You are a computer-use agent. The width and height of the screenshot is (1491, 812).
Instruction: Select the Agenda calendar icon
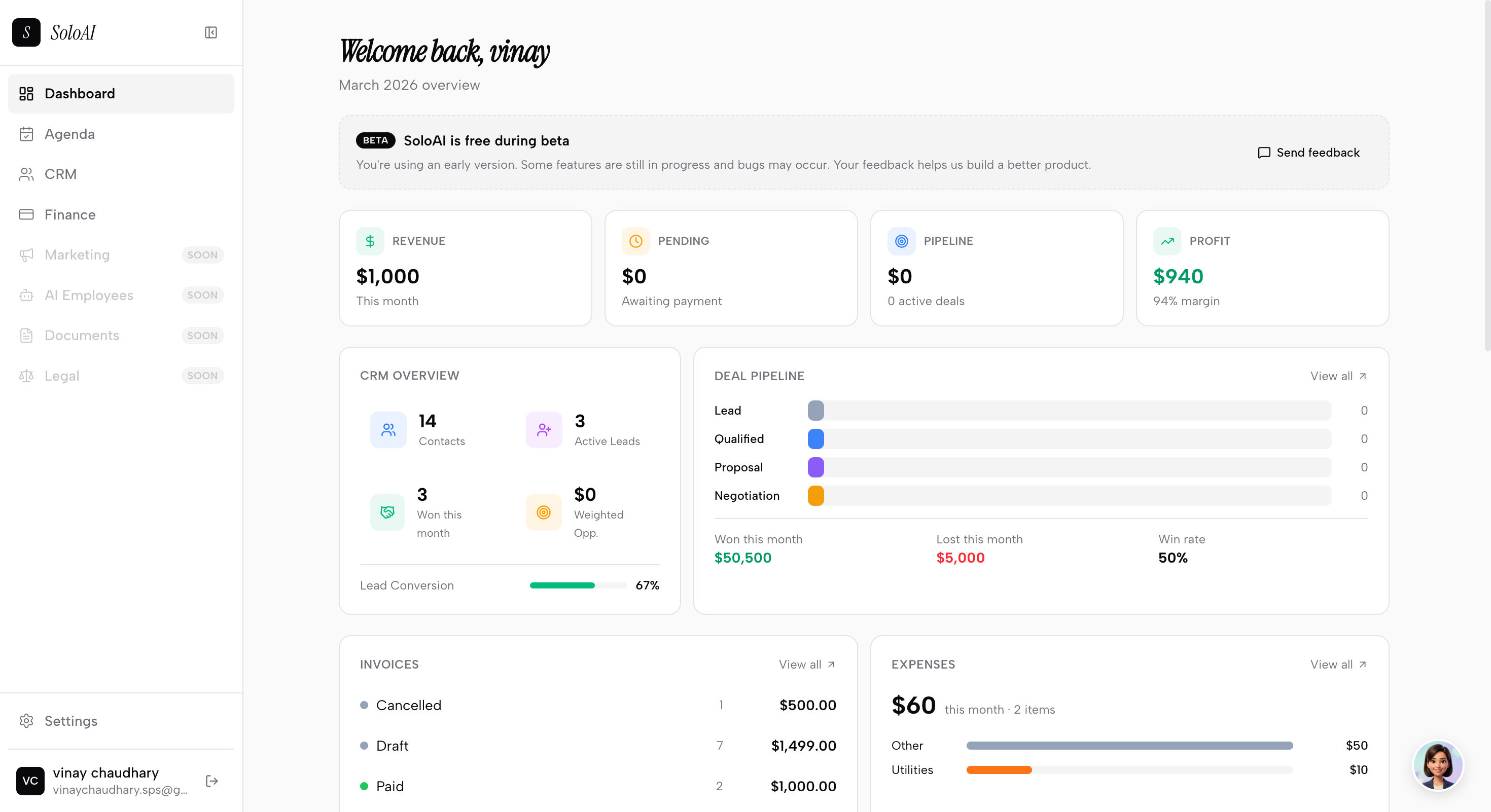coord(26,134)
